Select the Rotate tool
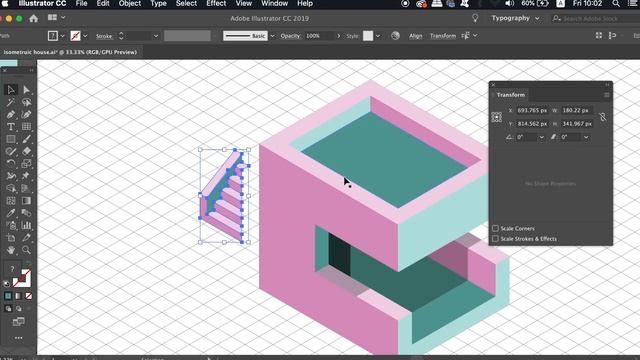The image size is (640, 360). click(11, 164)
